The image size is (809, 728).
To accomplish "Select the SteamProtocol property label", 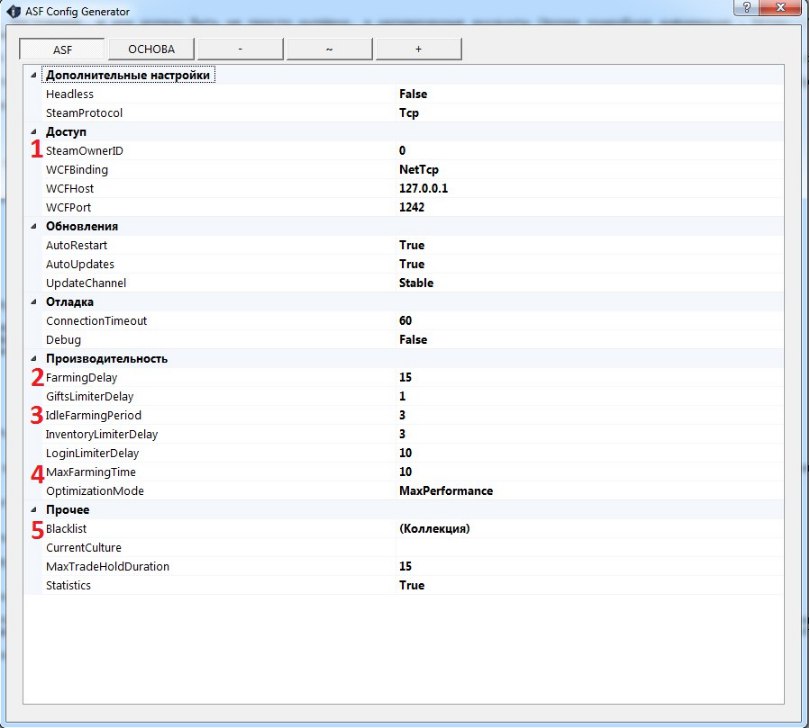I will (x=84, y=113).
